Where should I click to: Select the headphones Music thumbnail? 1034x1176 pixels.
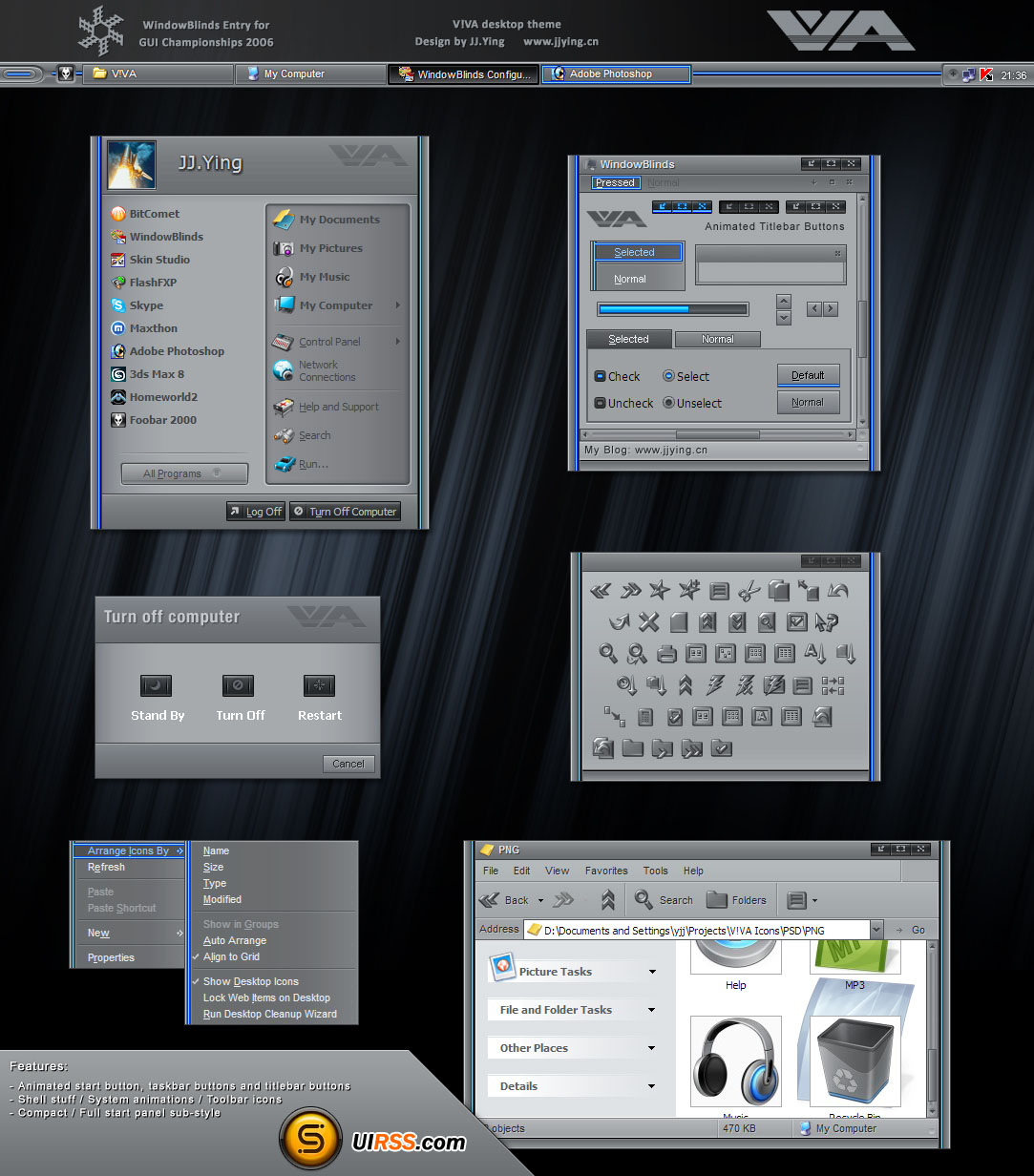735,1061
